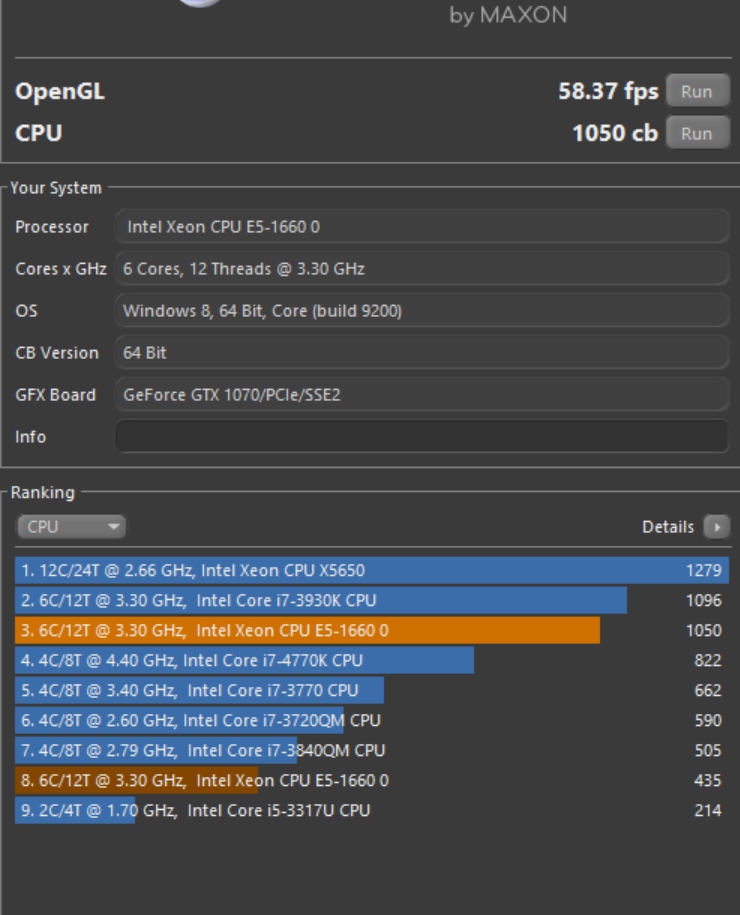The image size is (740, 915).
Task: Click into the empty Info field
Action: coord(421,437)
